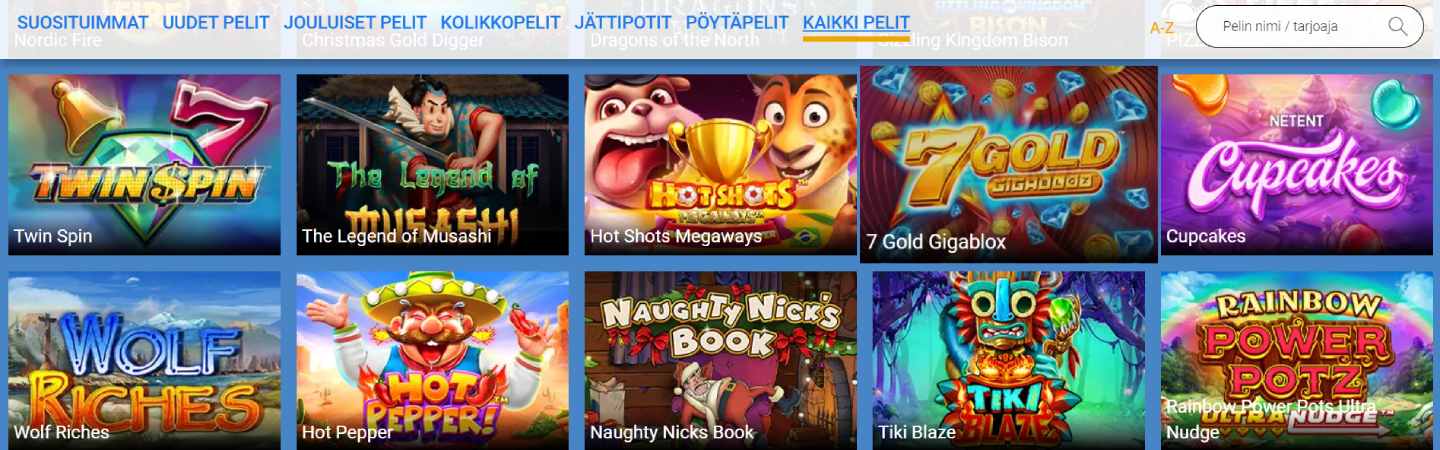Open Rainbow Power Pots Ultra Nudge
This screenshot has height=450, width=1440.
tap(1297, 361)
